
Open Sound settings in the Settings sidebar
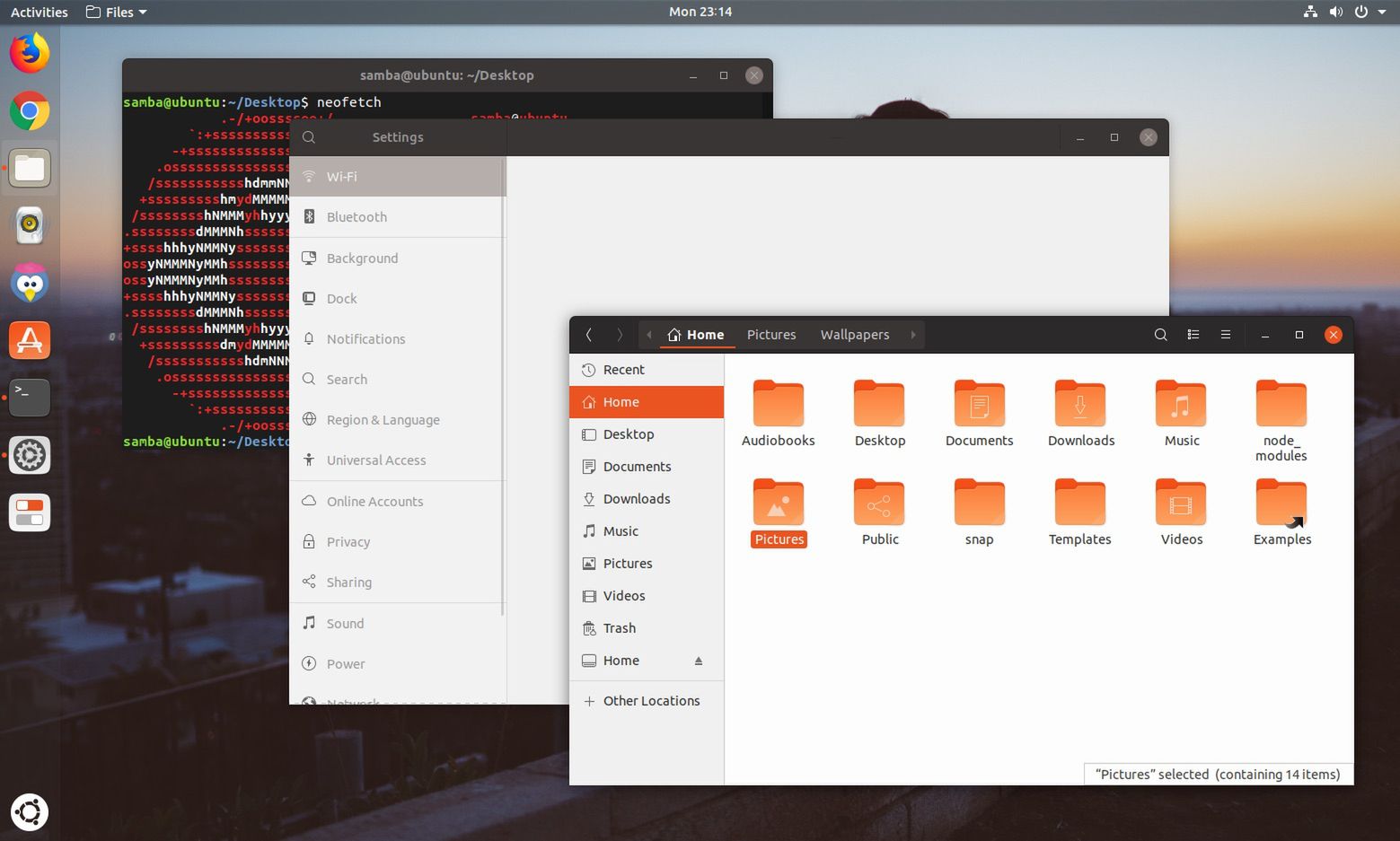coord(344,623)
